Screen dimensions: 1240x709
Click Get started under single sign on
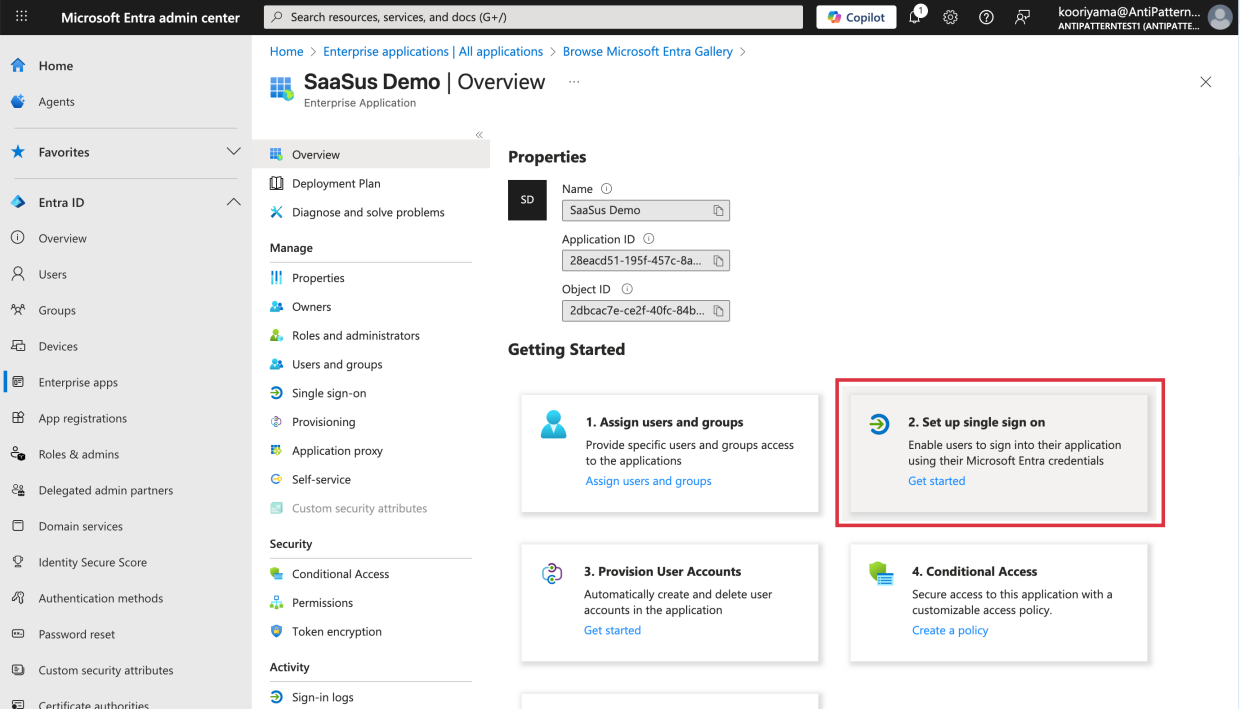936,481
